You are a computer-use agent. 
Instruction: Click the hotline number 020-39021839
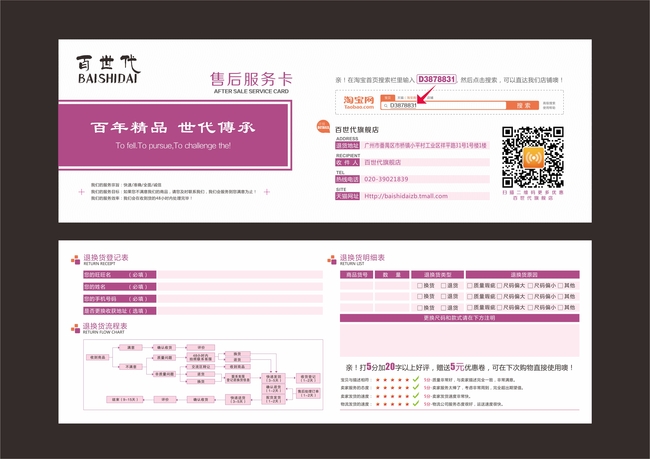tap(386, 179)
